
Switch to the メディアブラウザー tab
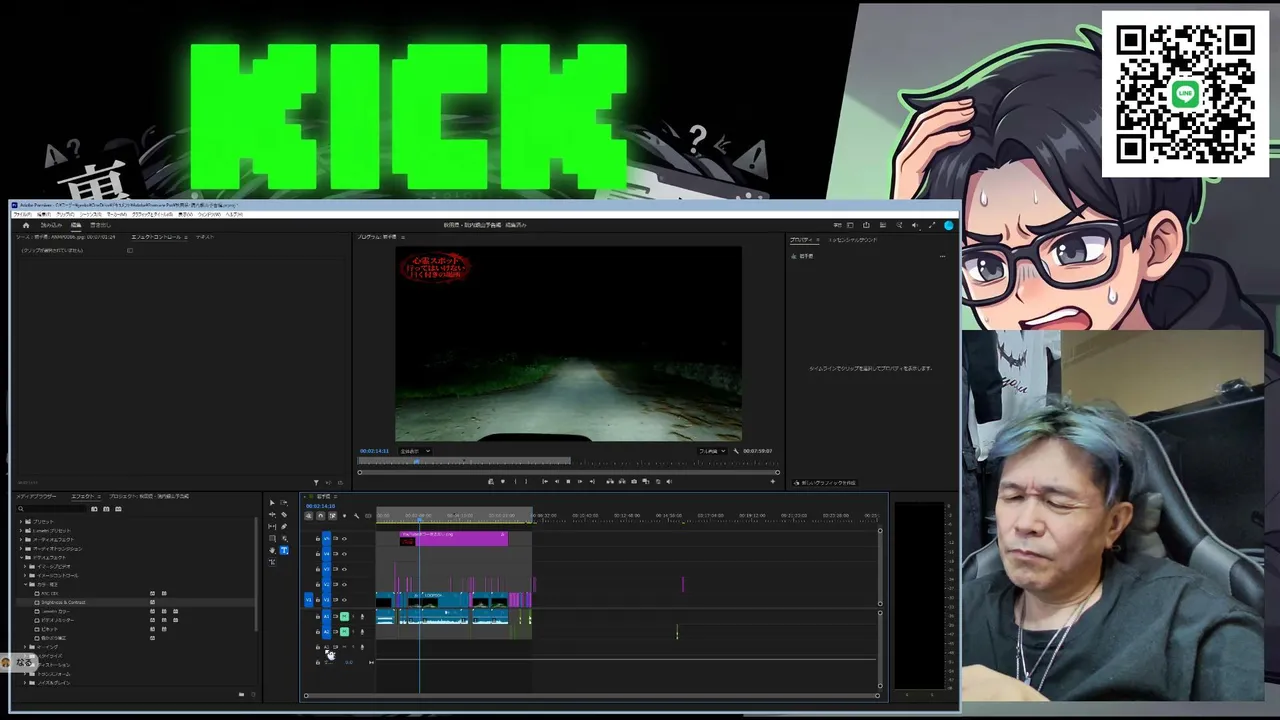click(36, 496)
